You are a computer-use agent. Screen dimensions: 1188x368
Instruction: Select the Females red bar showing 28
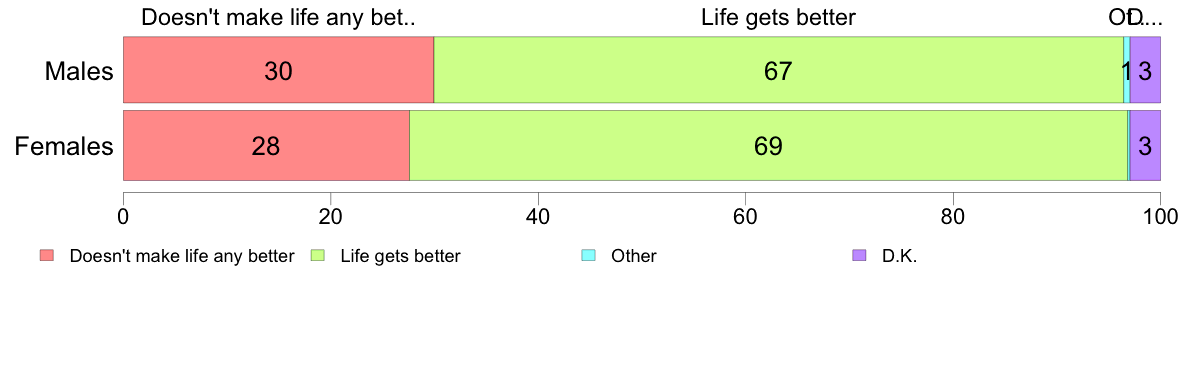click(266, 145)
